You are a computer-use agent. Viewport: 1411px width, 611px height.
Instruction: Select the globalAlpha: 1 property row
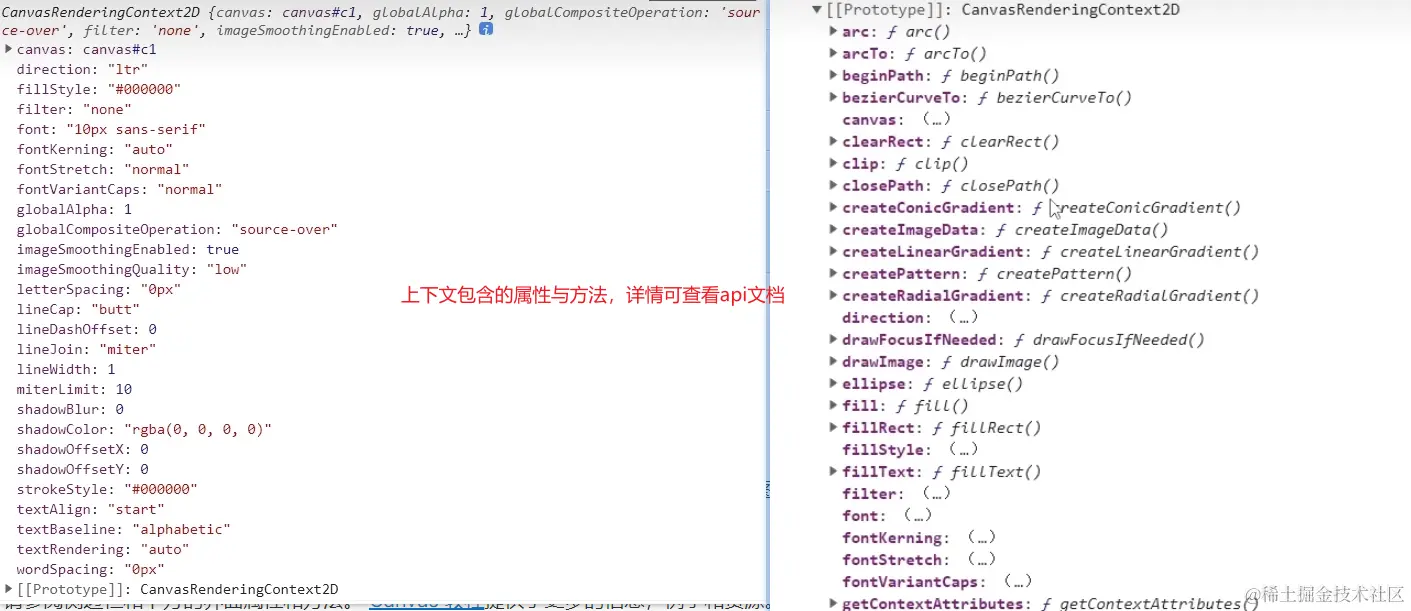pyautogui.click(x=74, y=209)
